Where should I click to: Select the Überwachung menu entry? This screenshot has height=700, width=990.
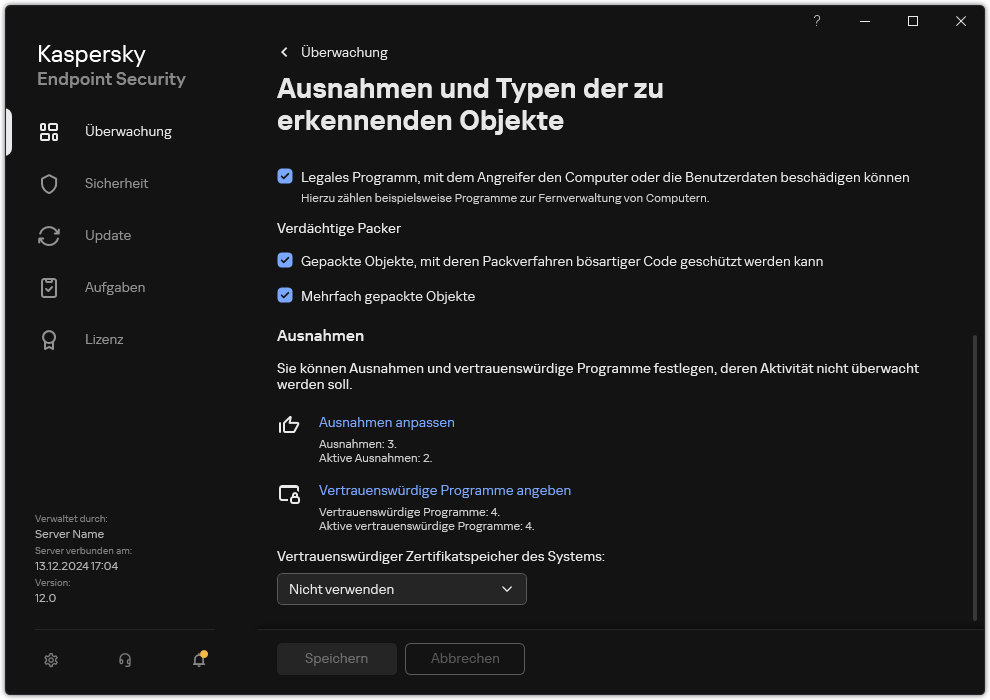(x=128, y=131)
